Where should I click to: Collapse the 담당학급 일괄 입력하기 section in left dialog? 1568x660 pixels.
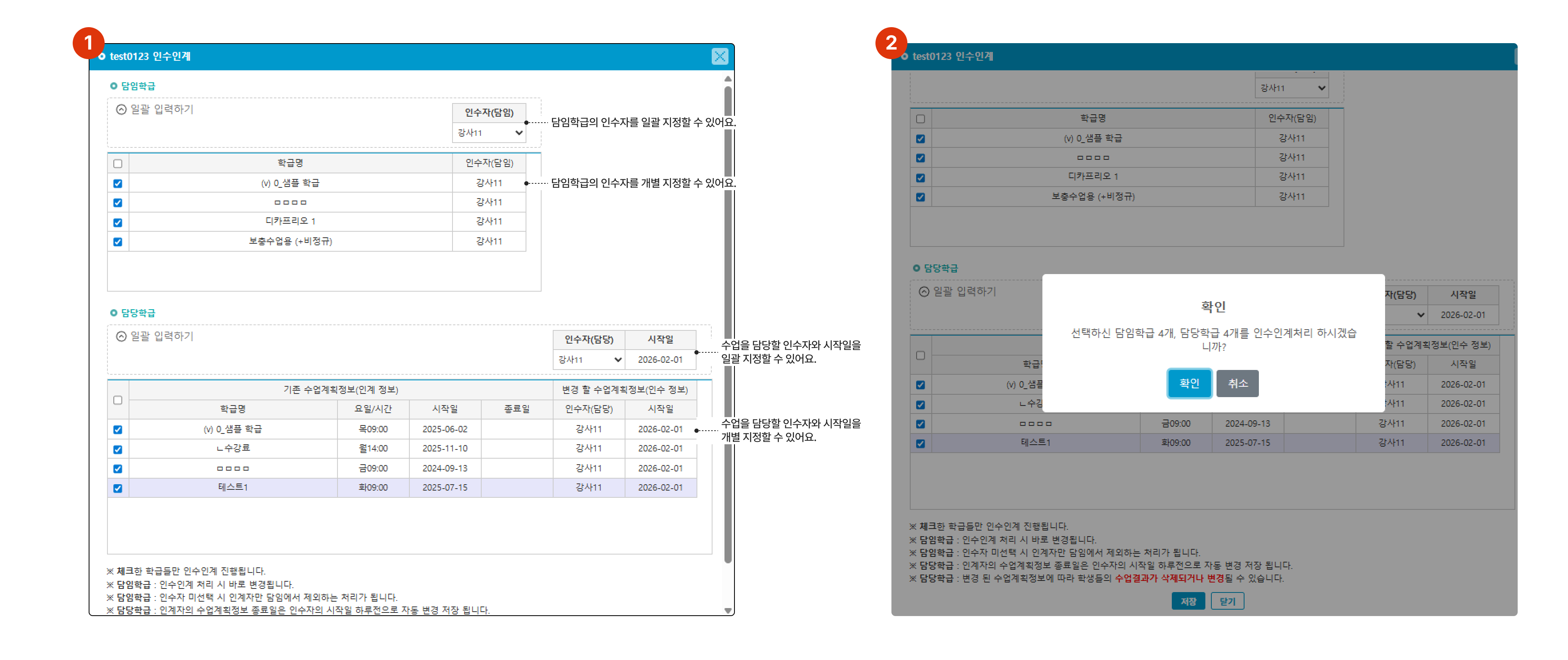tap(121, 336)
